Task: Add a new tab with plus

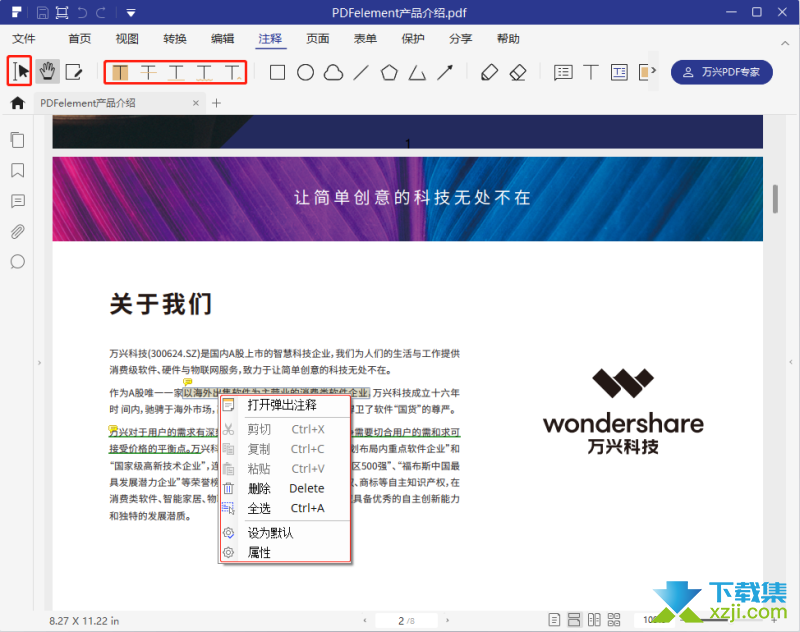Action: pos(216,103)
